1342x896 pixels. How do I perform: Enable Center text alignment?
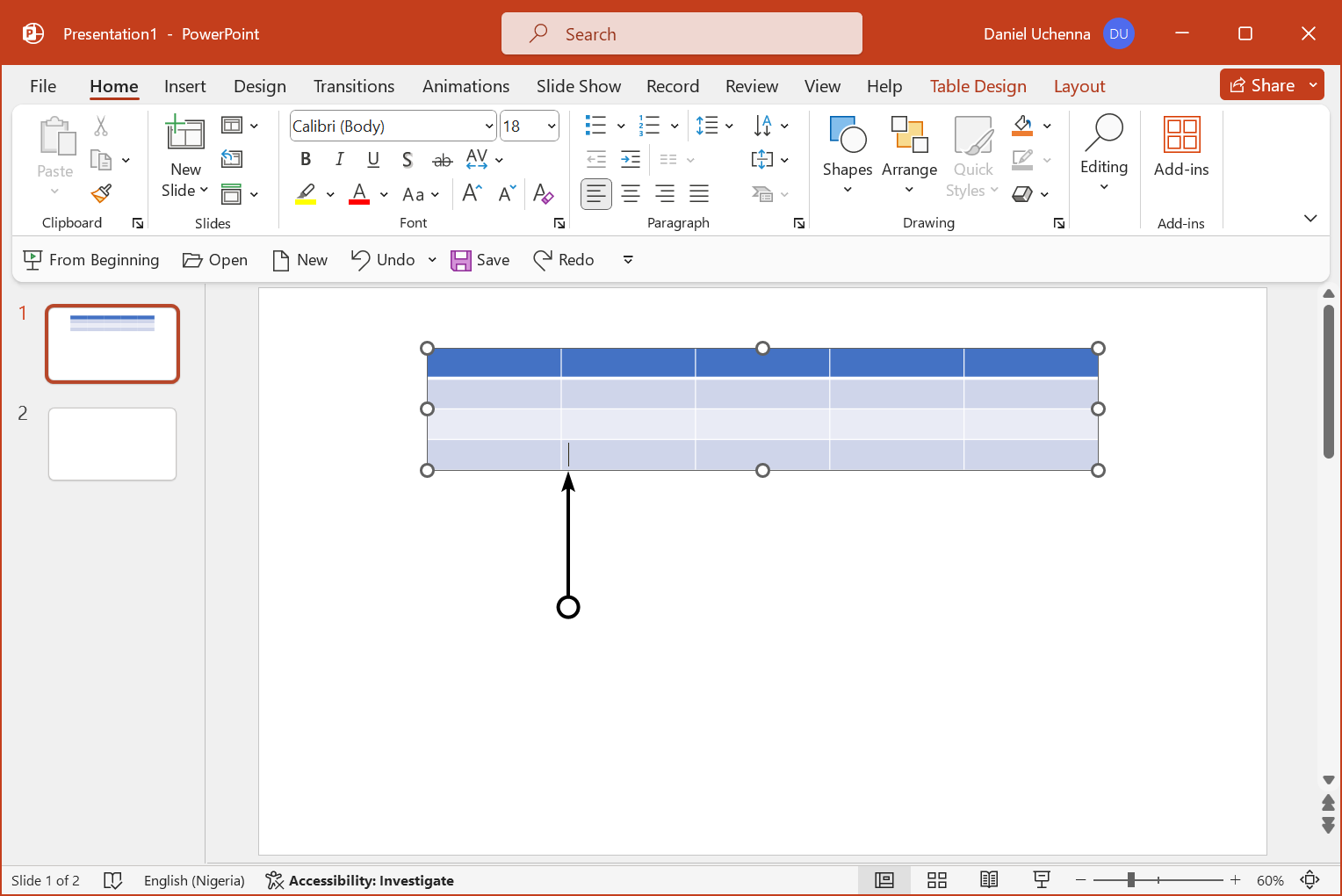pos(631,194)
